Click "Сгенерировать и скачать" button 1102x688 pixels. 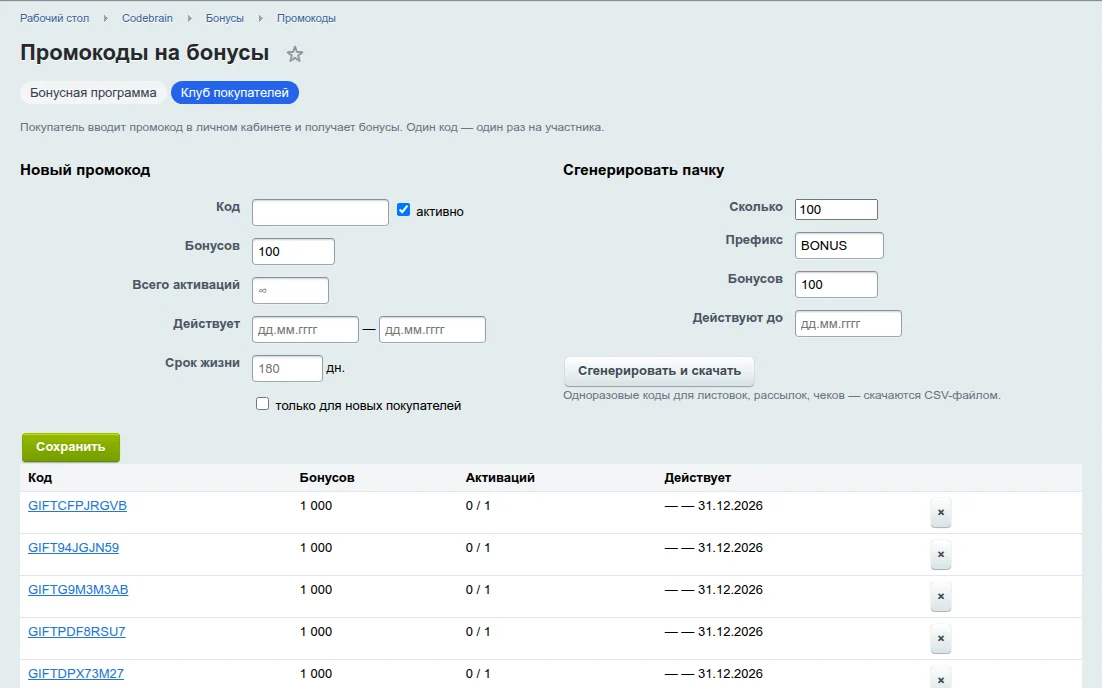point(659,371)
